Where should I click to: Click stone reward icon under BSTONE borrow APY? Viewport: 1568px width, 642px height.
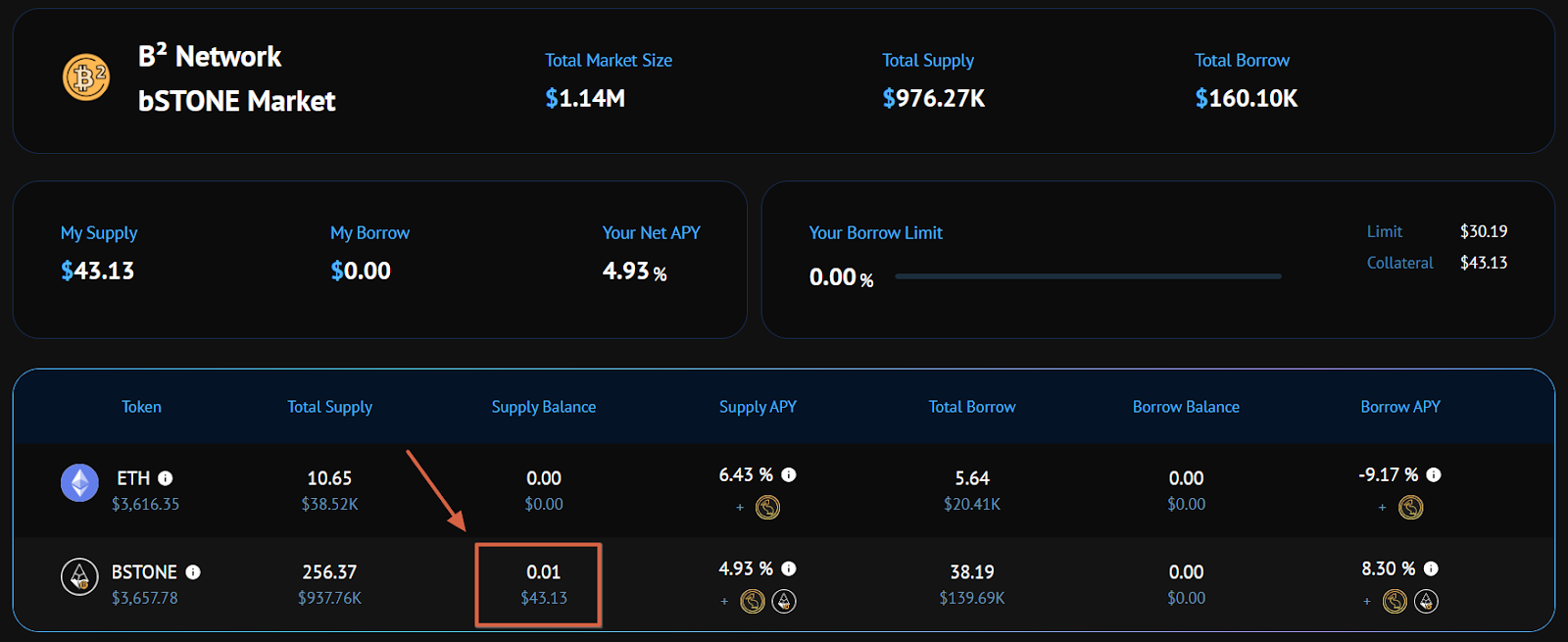tap(1426, 601)
